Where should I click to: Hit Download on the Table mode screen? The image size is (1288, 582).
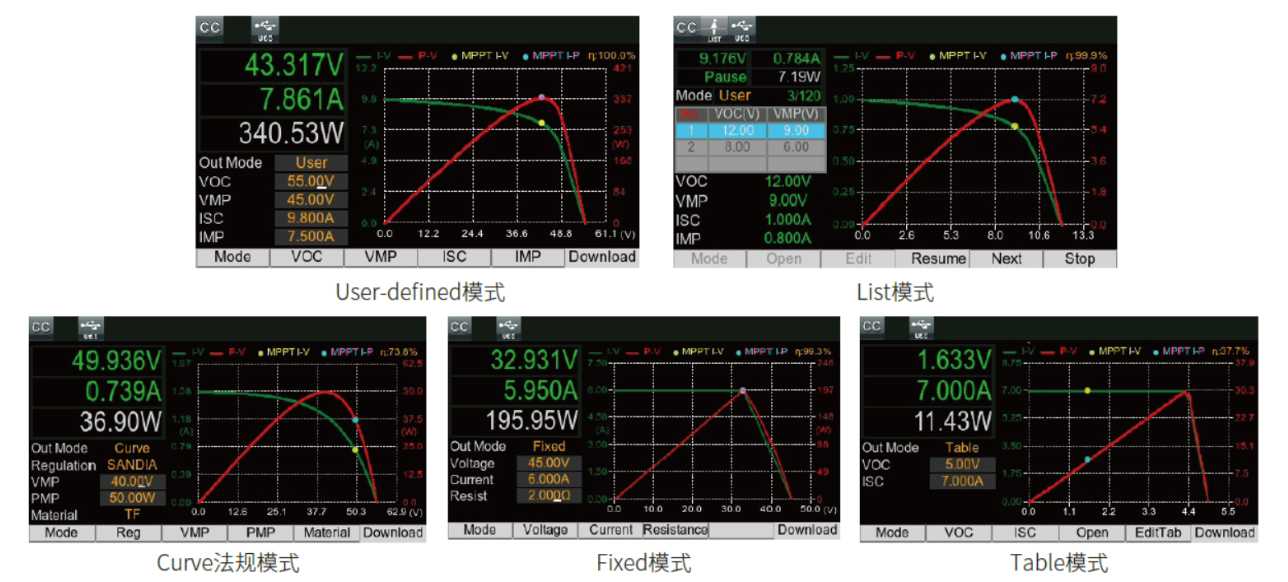tap(1224, 532)
